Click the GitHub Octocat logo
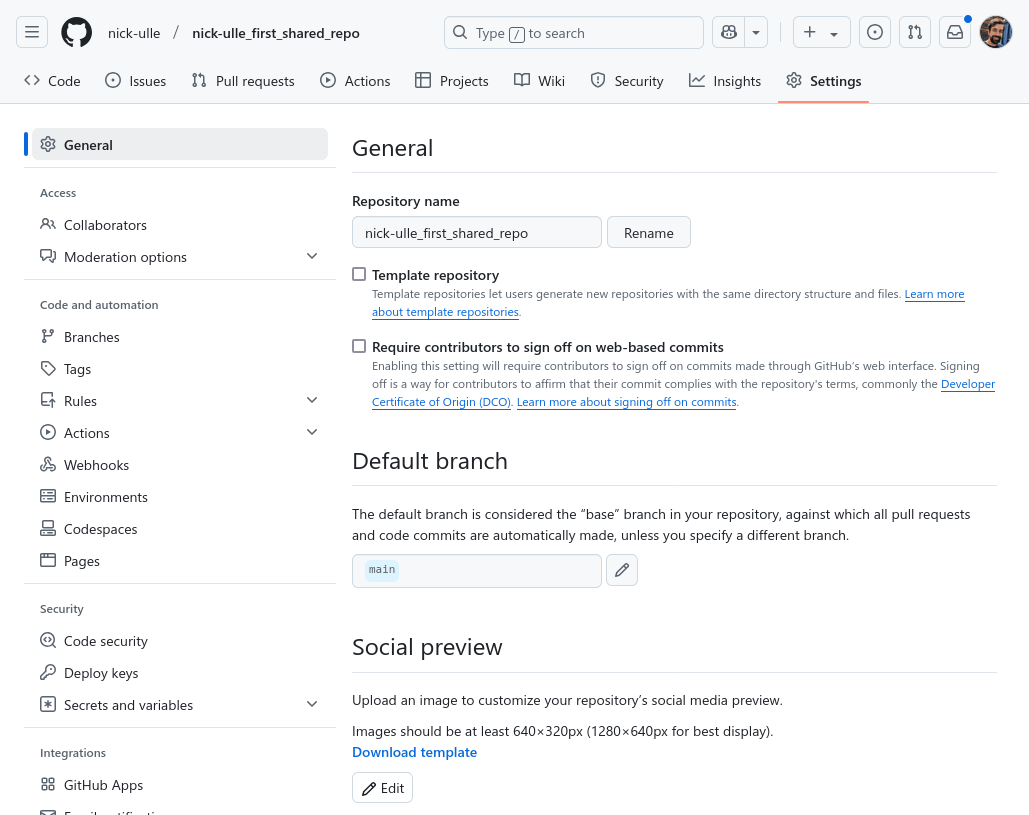The image size is (1029, 815). 76,33
